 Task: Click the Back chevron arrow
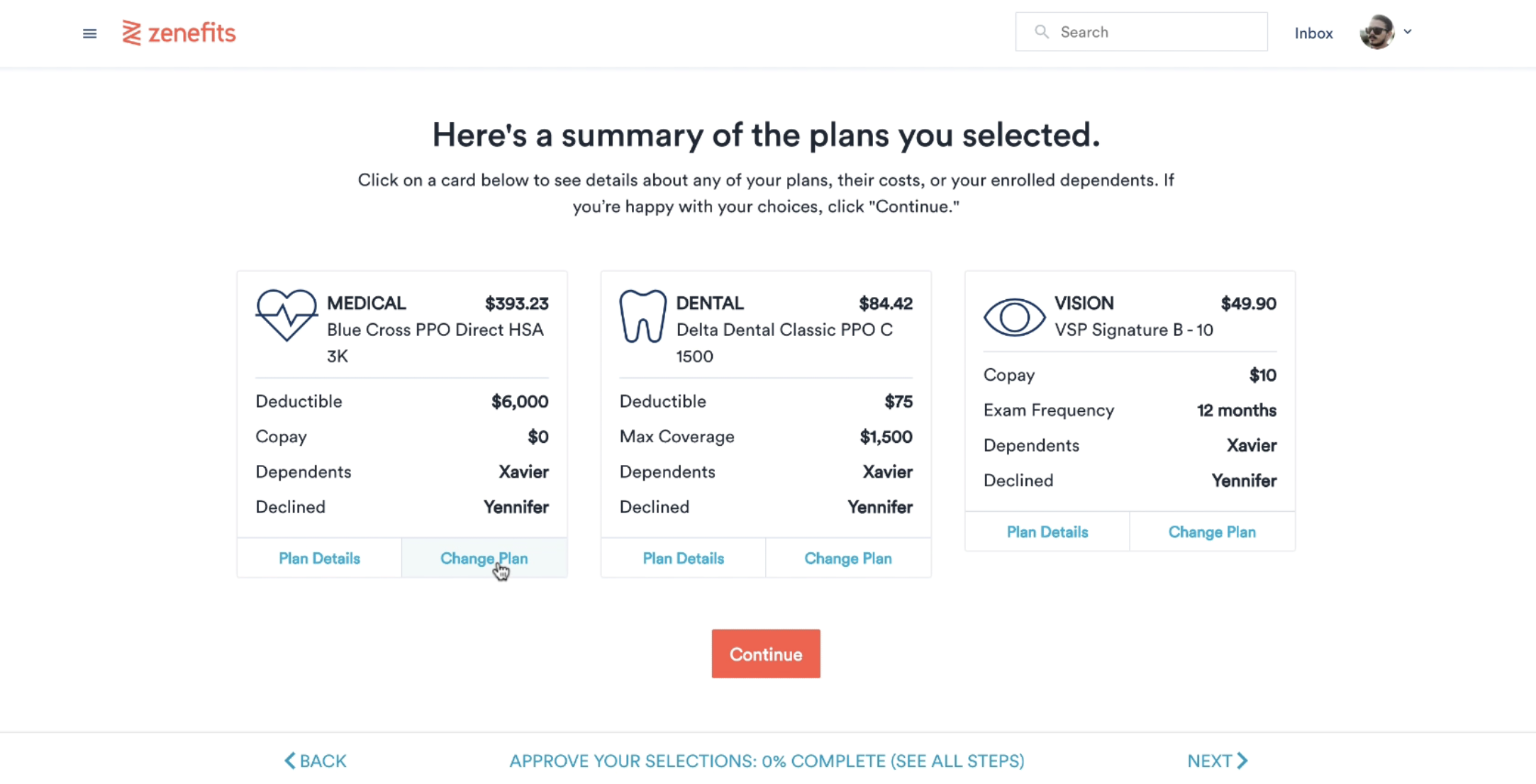(290, 761)
